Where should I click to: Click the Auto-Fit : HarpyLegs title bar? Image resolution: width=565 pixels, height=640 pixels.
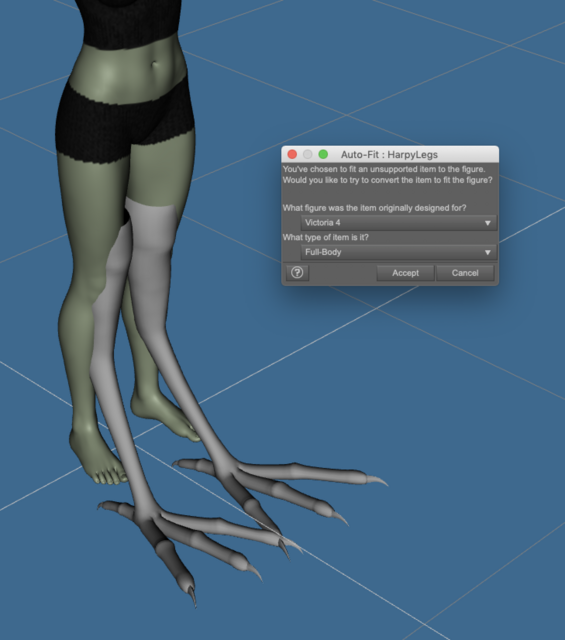click(x=389, y=155)
